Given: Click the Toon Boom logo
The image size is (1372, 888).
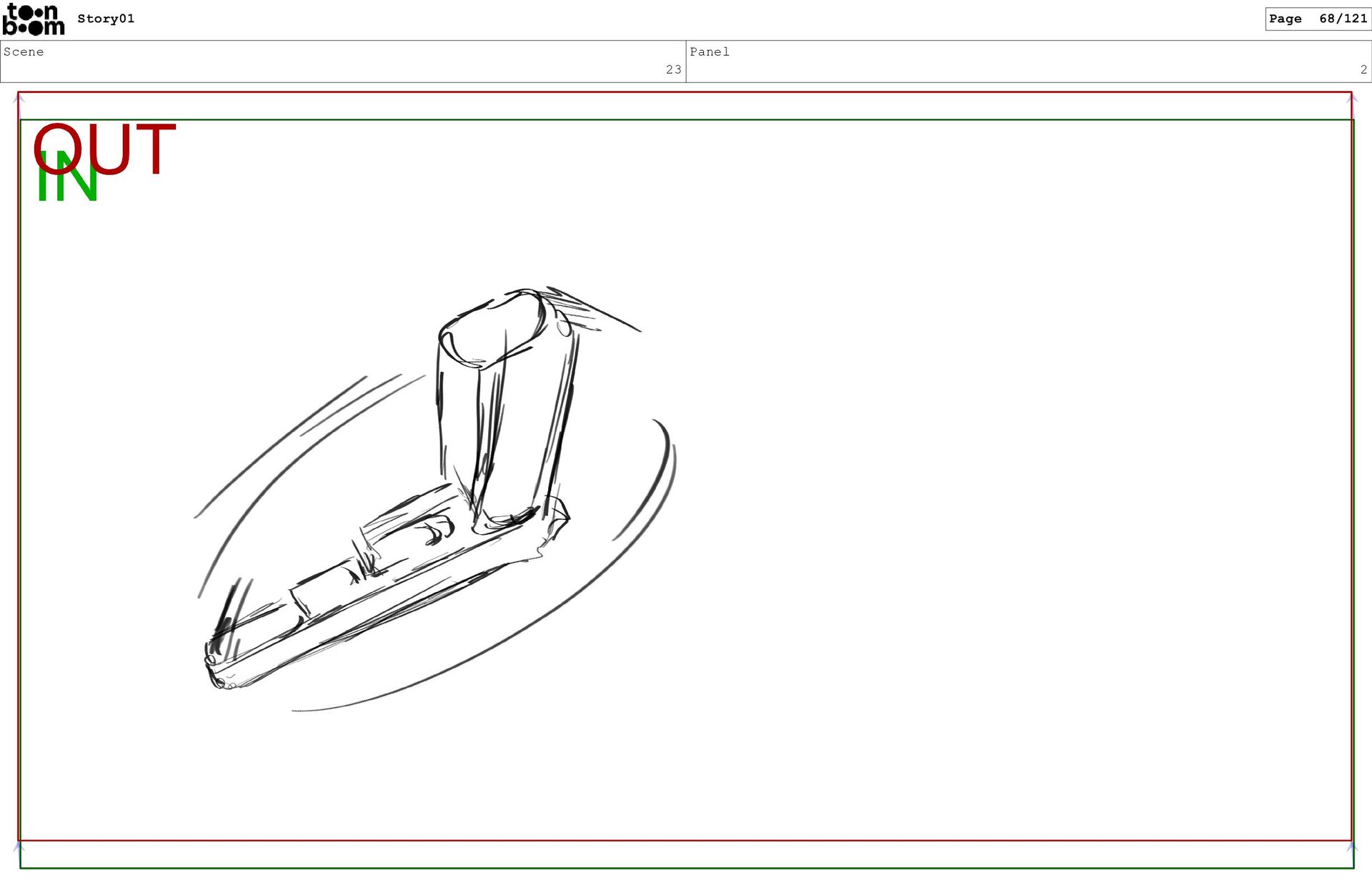Looking at the screenshot, I should 34,19.
